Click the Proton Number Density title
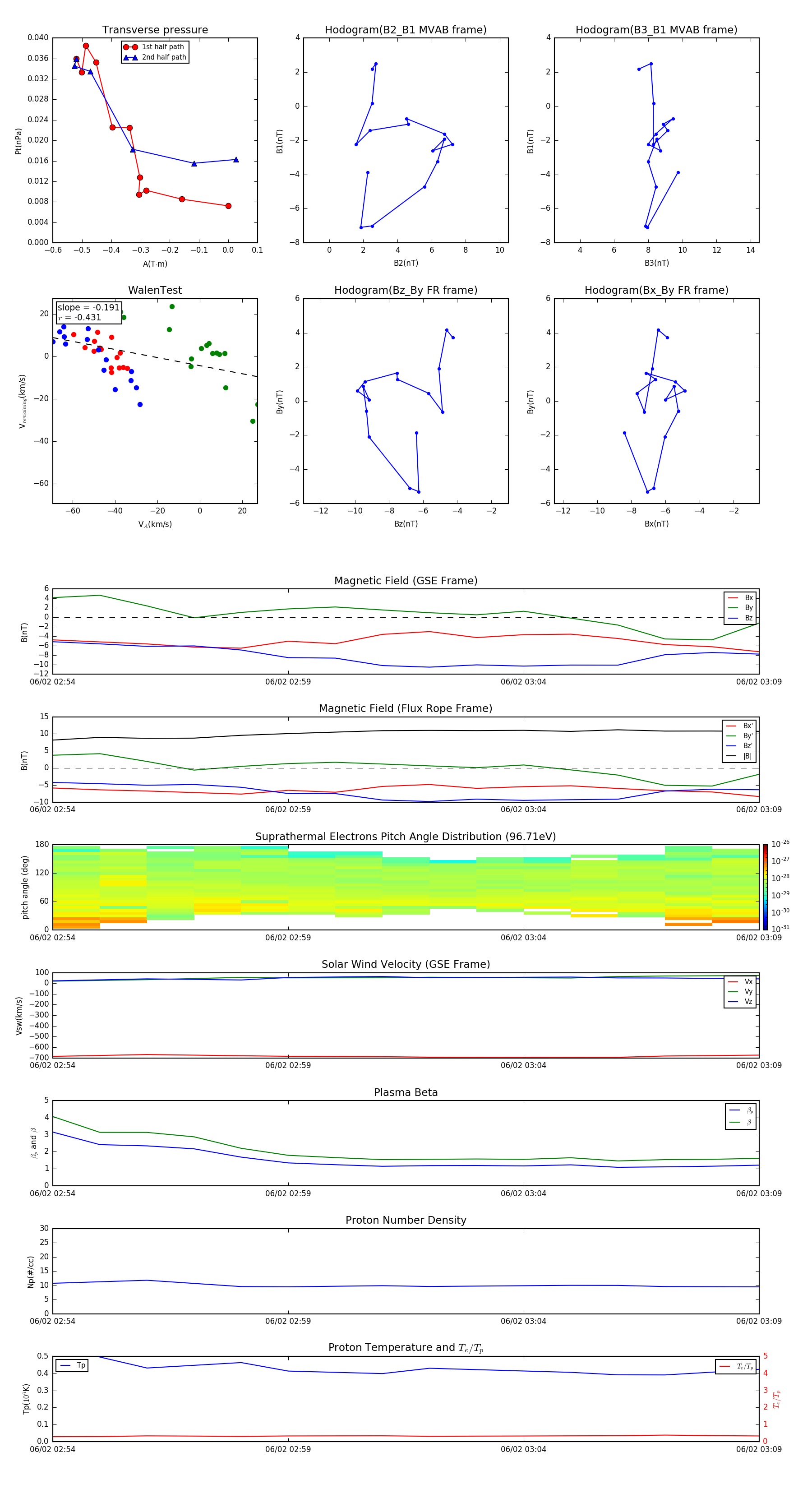 pyautogui.click(x=406, y=1220)
